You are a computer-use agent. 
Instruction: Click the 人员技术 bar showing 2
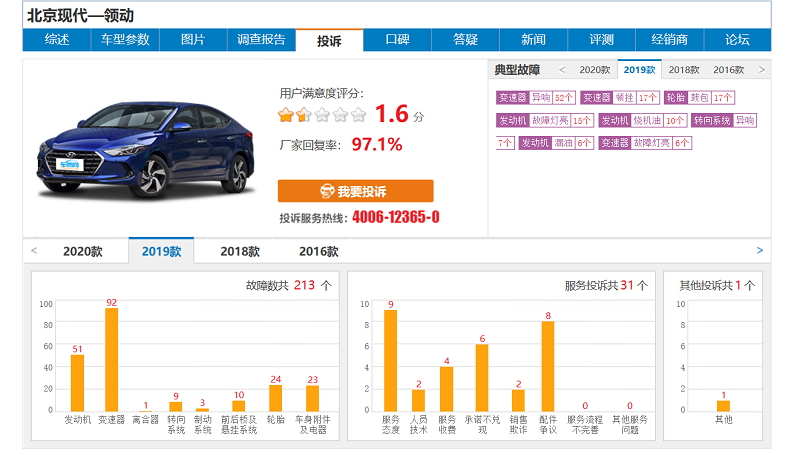click(418, 400)
